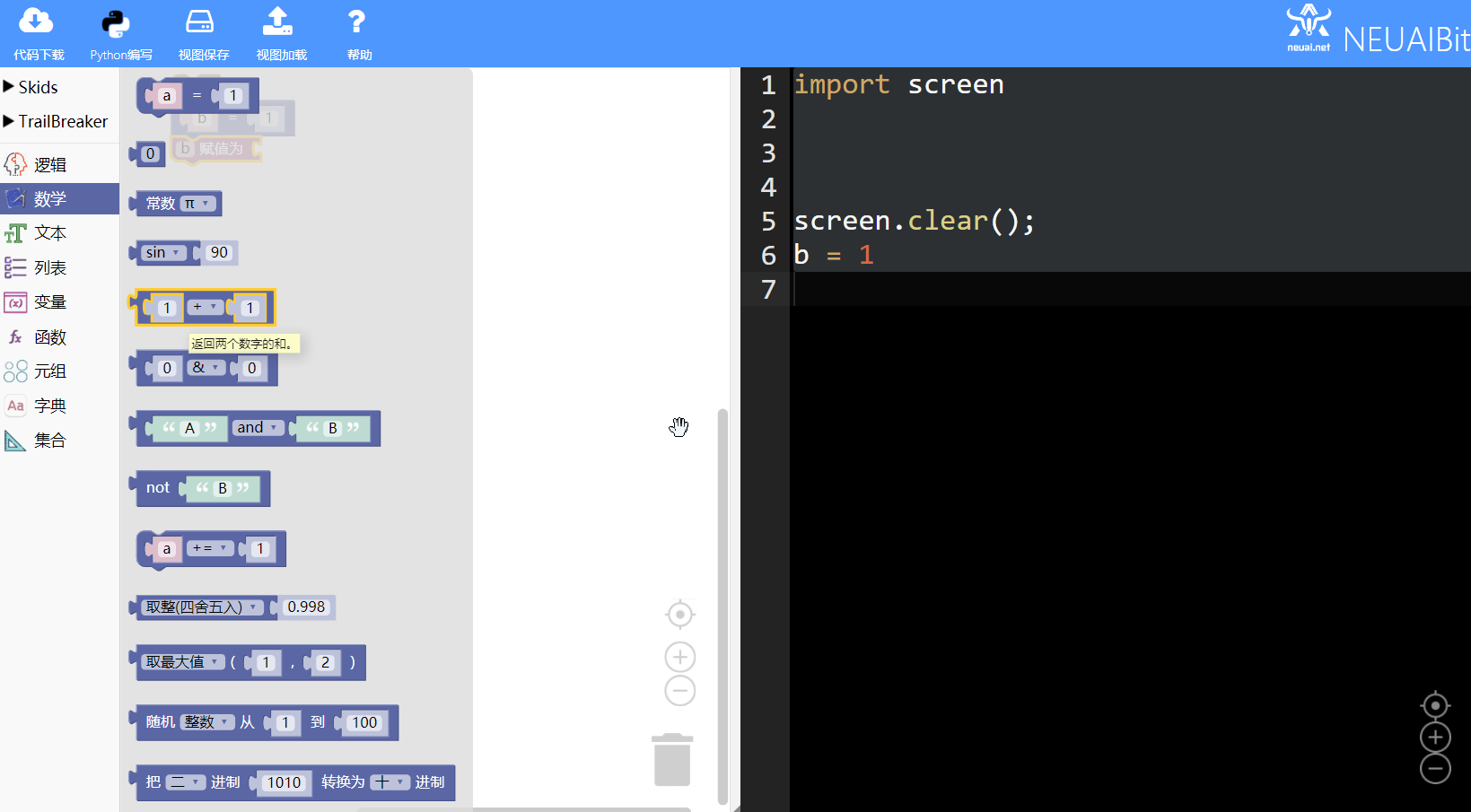
Task: Click the 1010 value in conversion block
Action: point(284,782)
